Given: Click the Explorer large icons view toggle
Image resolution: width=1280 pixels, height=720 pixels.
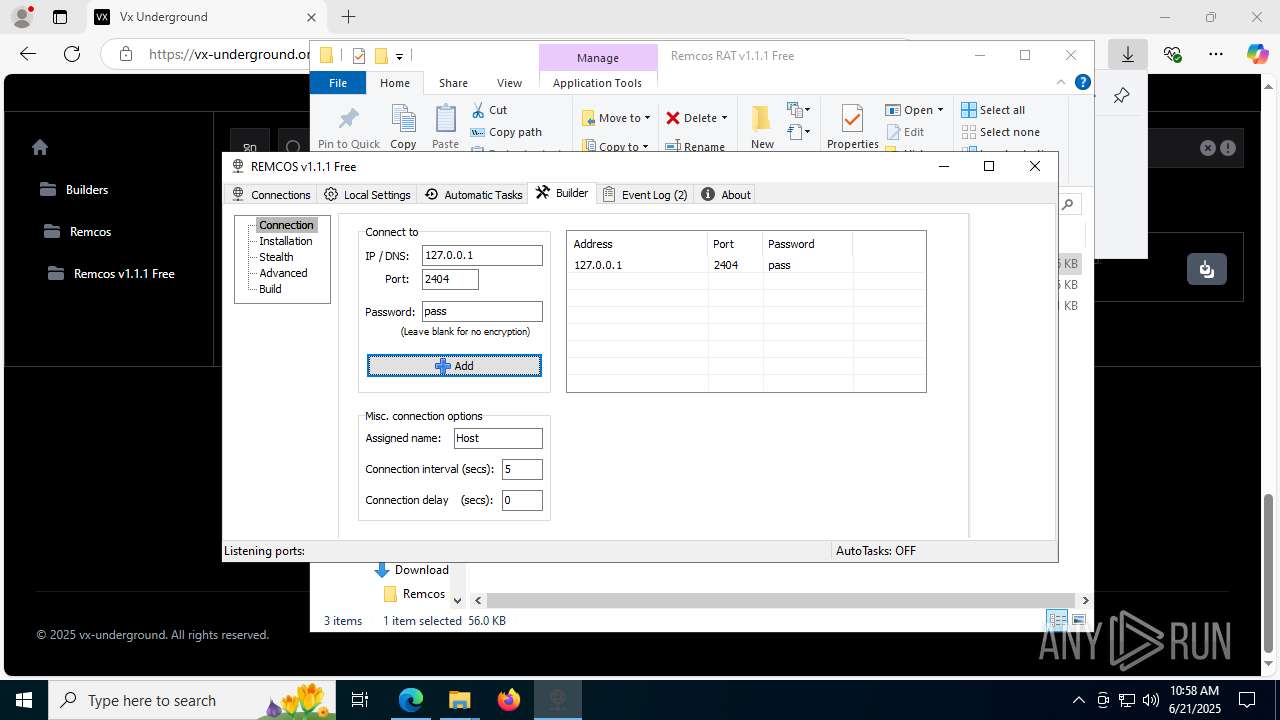Looking at the screenshot, I should (x=1078, y=620).
